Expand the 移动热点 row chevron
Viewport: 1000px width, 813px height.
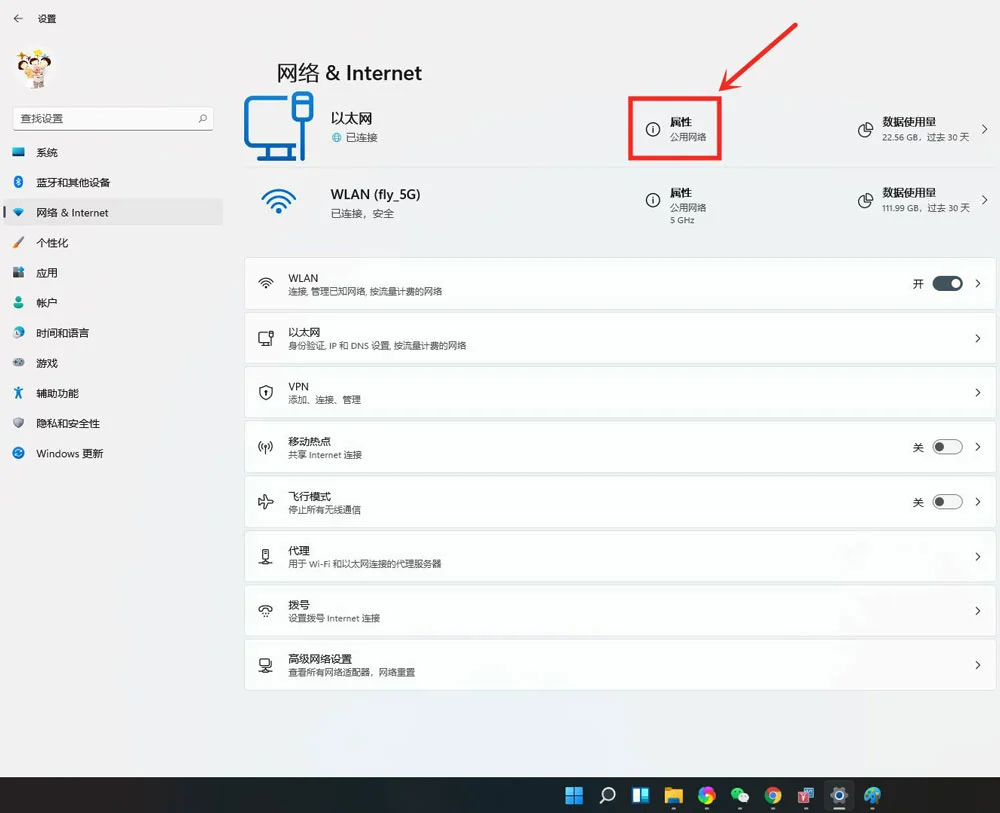(x=978, y=447)
